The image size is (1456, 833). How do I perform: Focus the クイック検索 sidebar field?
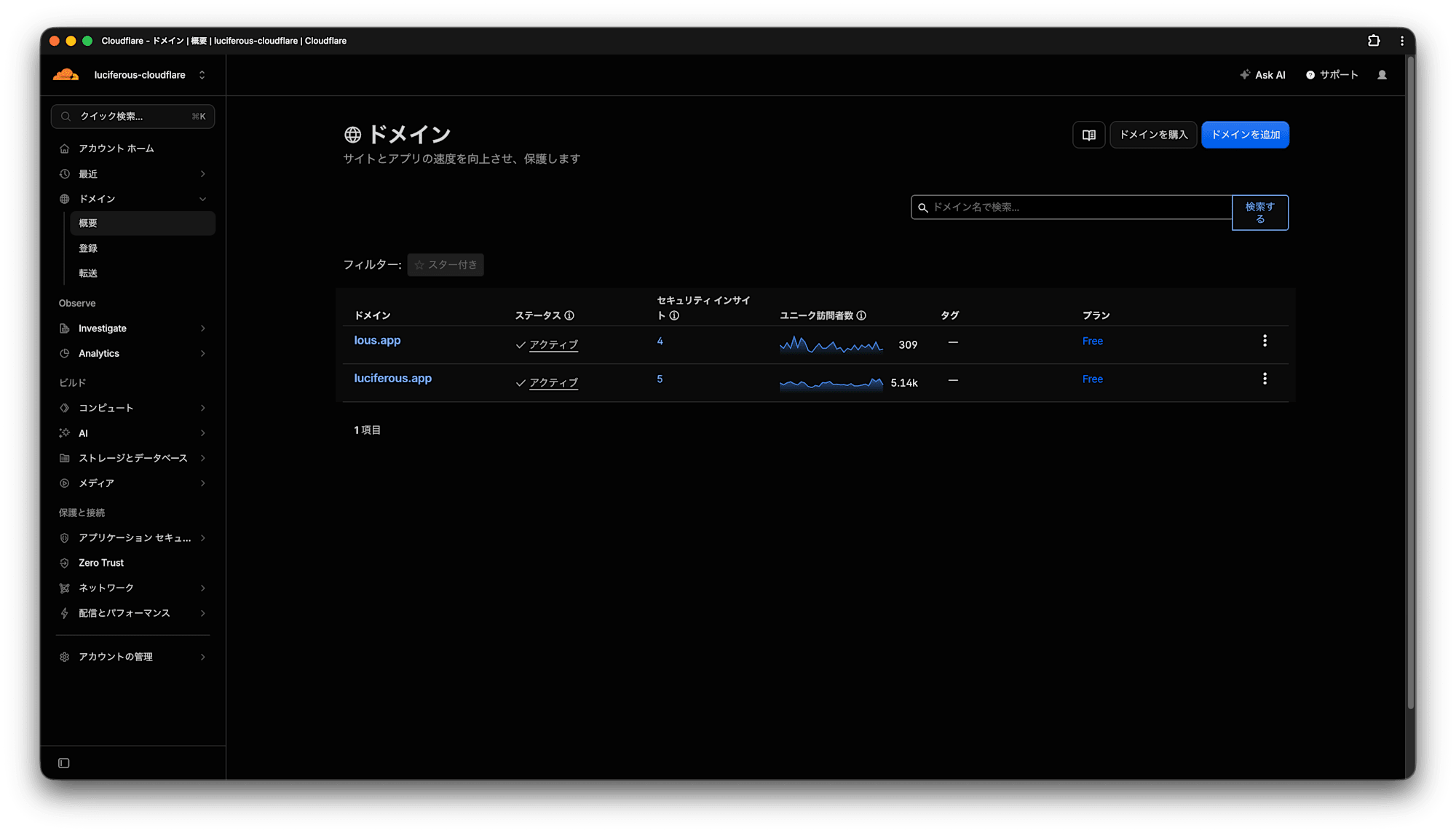coord(132,117)
